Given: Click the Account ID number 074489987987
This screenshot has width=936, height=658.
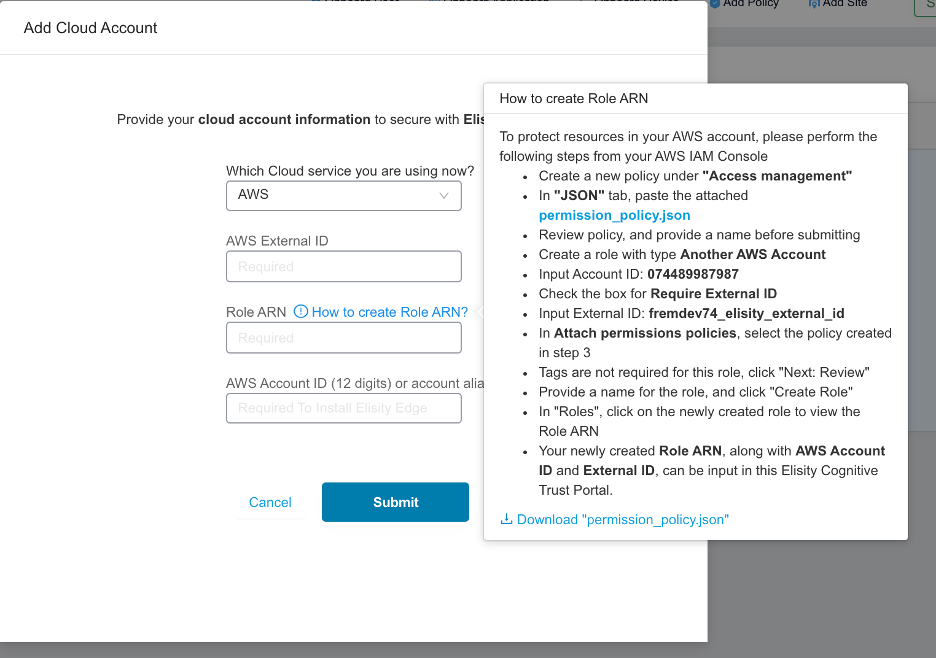Looking at the screenshot, I should [692, 274].
